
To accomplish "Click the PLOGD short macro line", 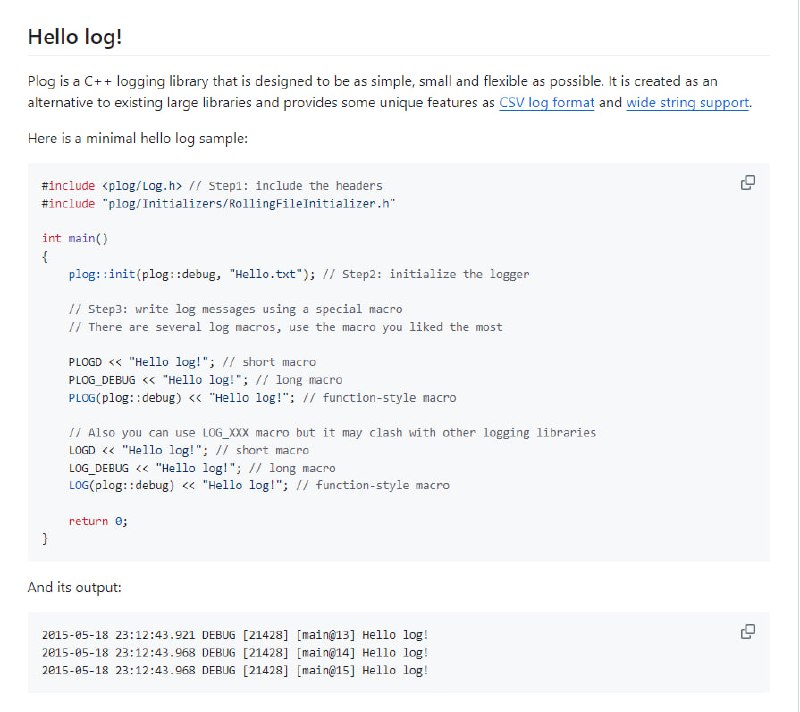I will [x=192, y=362].
